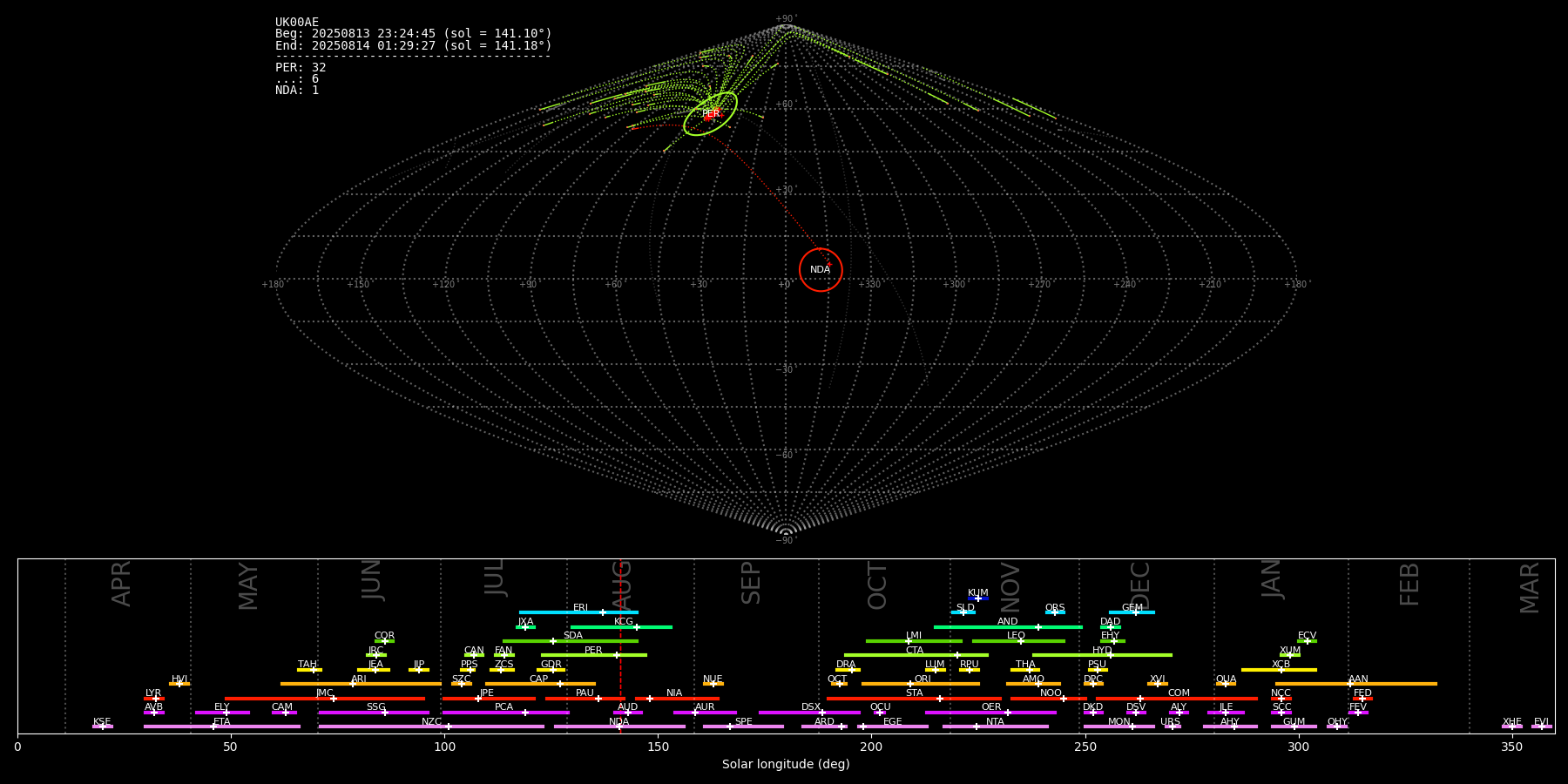Viewport: 1568px width, 784px height.
Task: Click the FEB month label in the timeline
Action: click(1409, 584)
